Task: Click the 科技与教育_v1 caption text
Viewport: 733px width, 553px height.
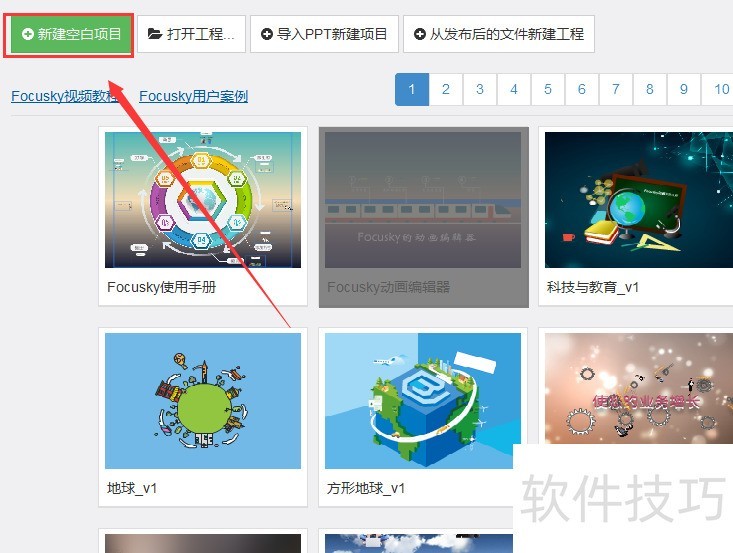Action: point(593,287)
